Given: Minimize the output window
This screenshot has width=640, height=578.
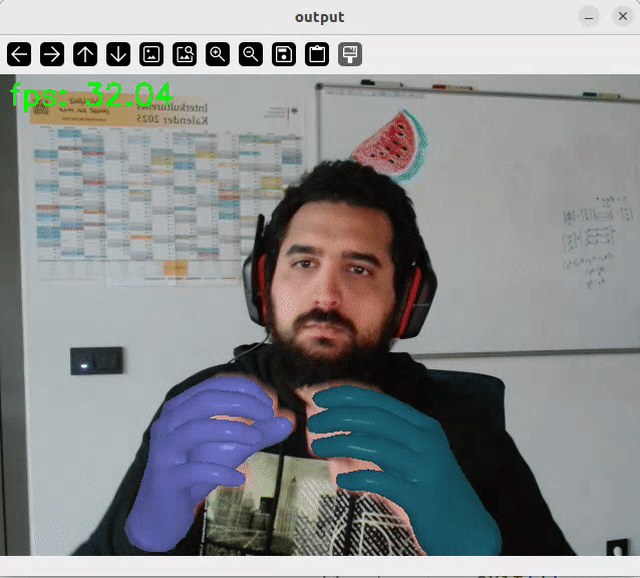Looking at the screenshot, I should pos(590,17).
